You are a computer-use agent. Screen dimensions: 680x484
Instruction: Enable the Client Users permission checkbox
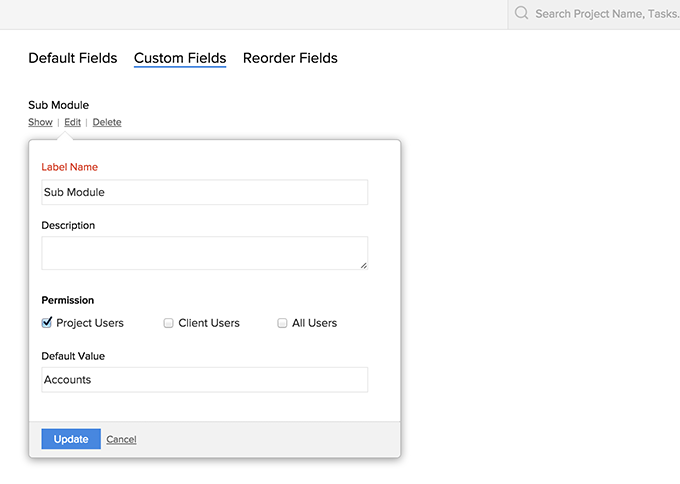[169, 323]
